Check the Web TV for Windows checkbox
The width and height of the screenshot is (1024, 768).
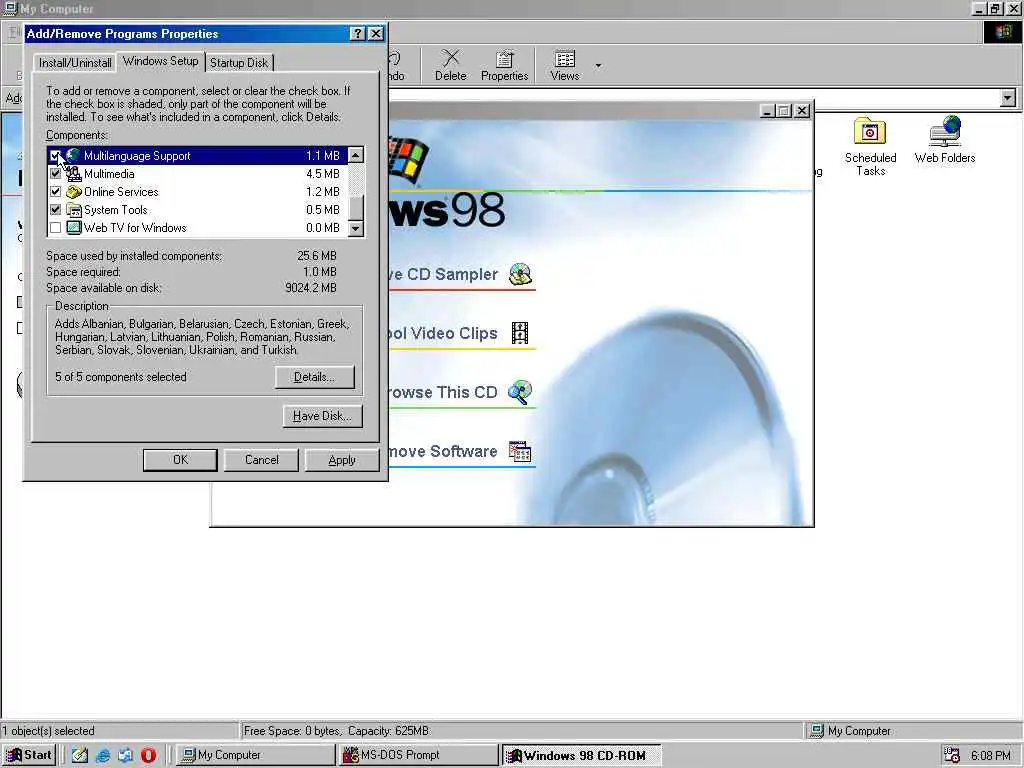coord(56,227)
